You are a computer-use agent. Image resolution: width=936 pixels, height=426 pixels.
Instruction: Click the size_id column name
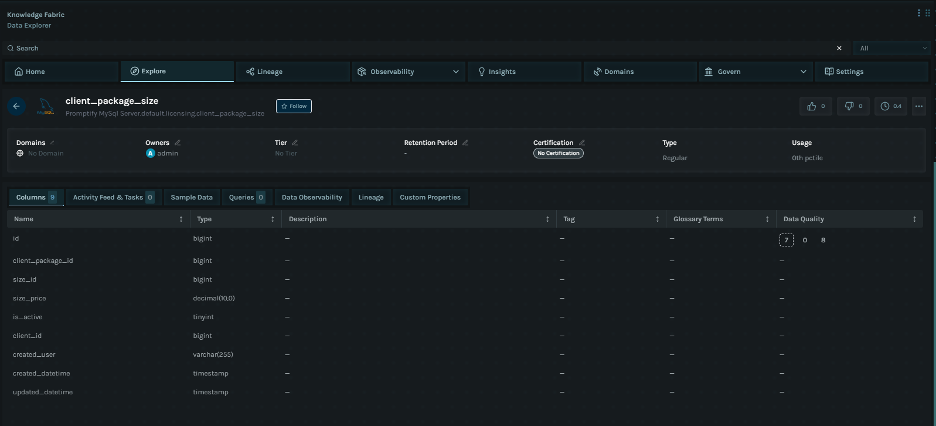tap(25, 279)
